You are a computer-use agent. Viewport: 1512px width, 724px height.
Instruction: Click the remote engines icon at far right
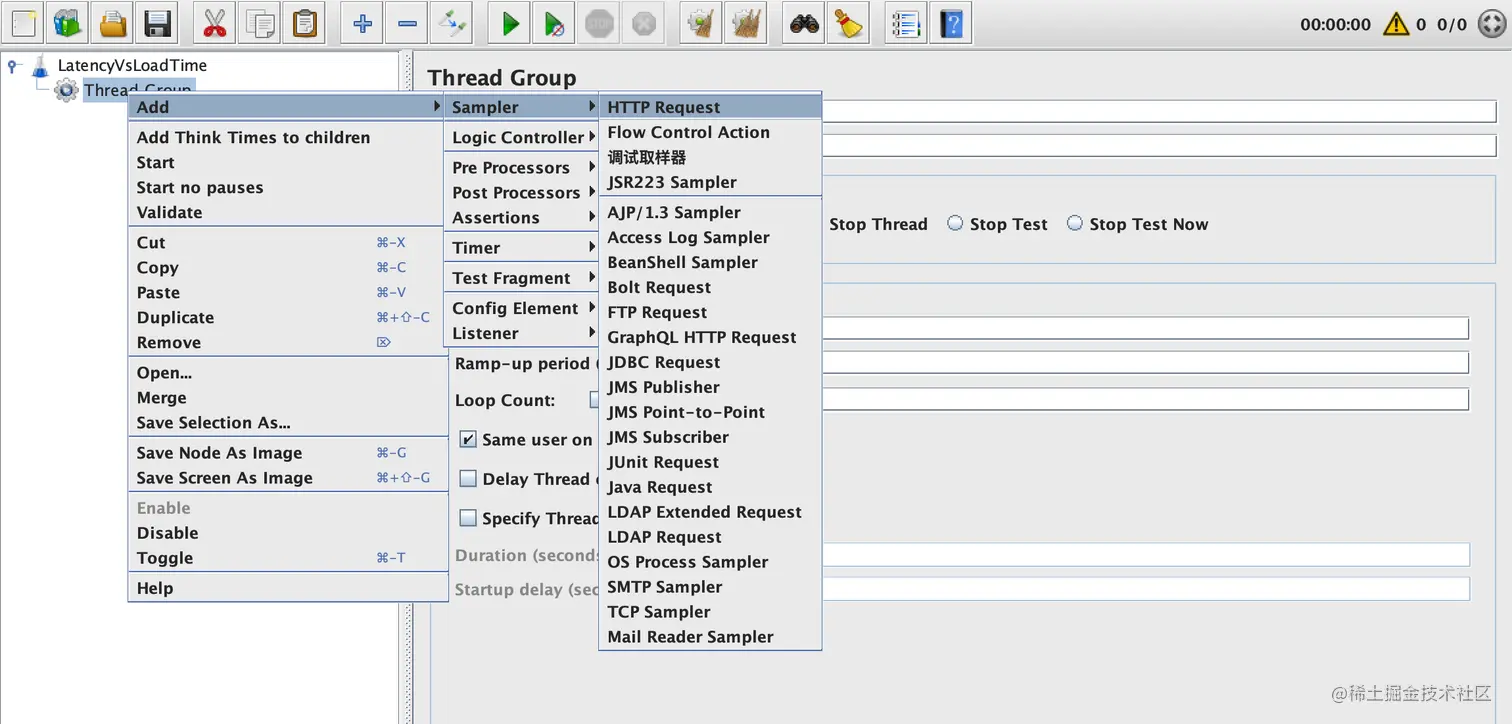tap(1490, 23)
